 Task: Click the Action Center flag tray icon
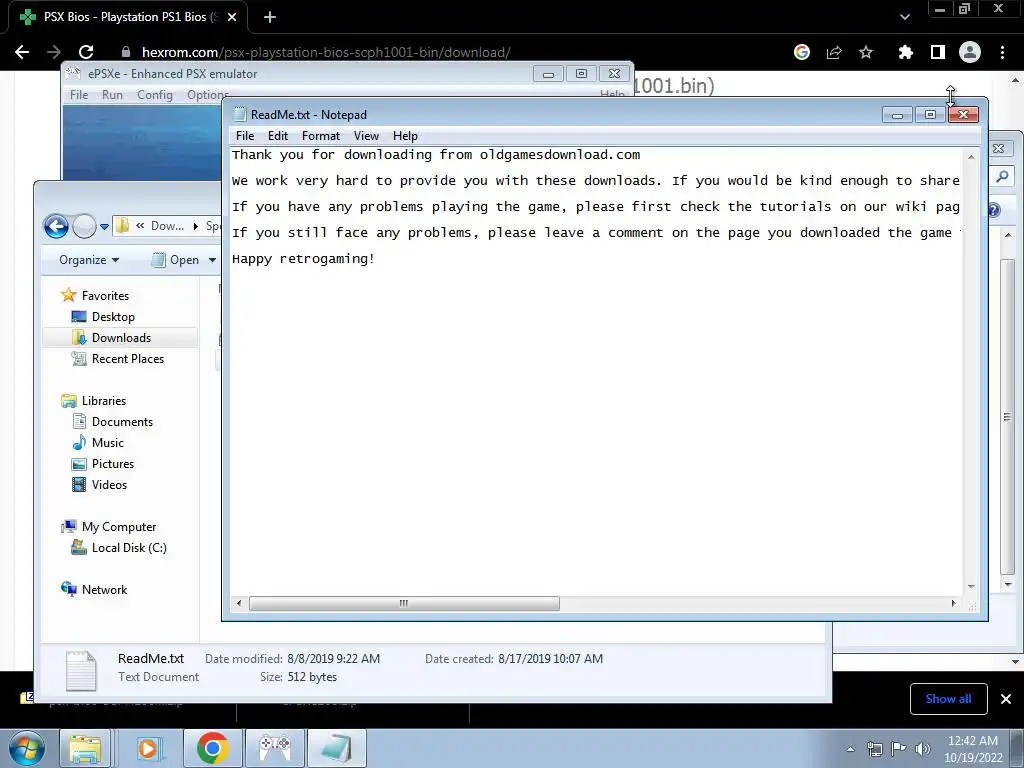pyautogui.click(x=899, y=749)
